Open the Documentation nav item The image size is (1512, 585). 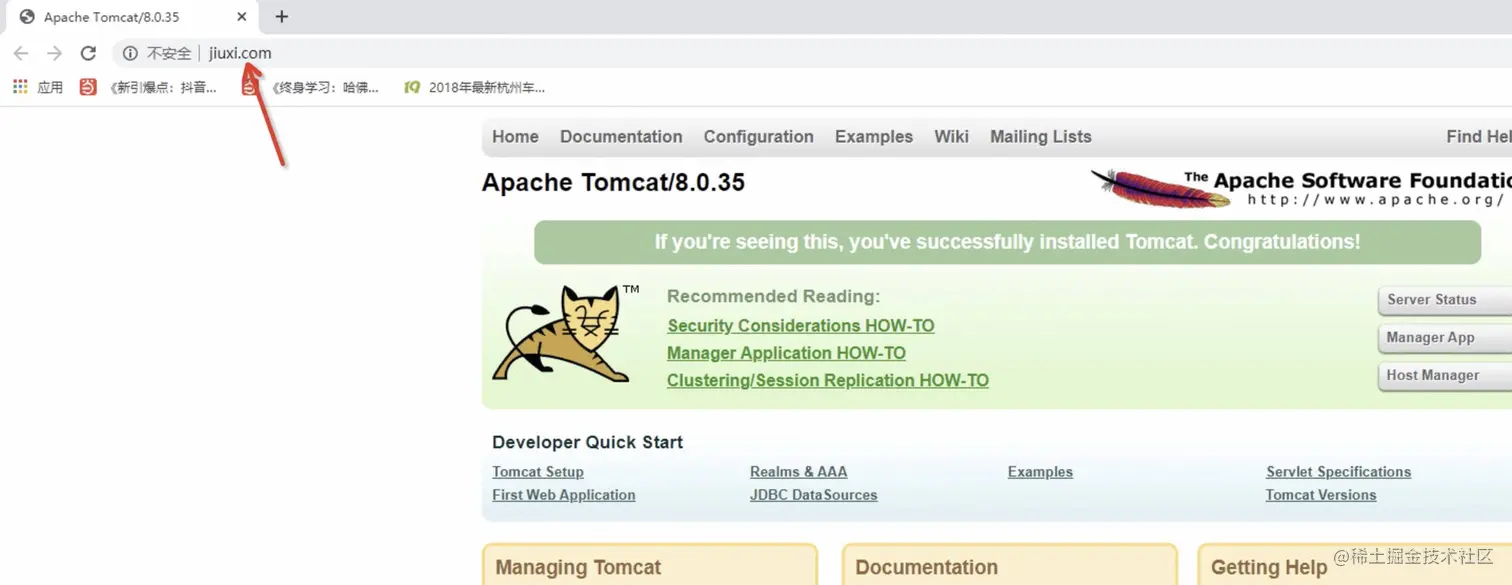621,137
